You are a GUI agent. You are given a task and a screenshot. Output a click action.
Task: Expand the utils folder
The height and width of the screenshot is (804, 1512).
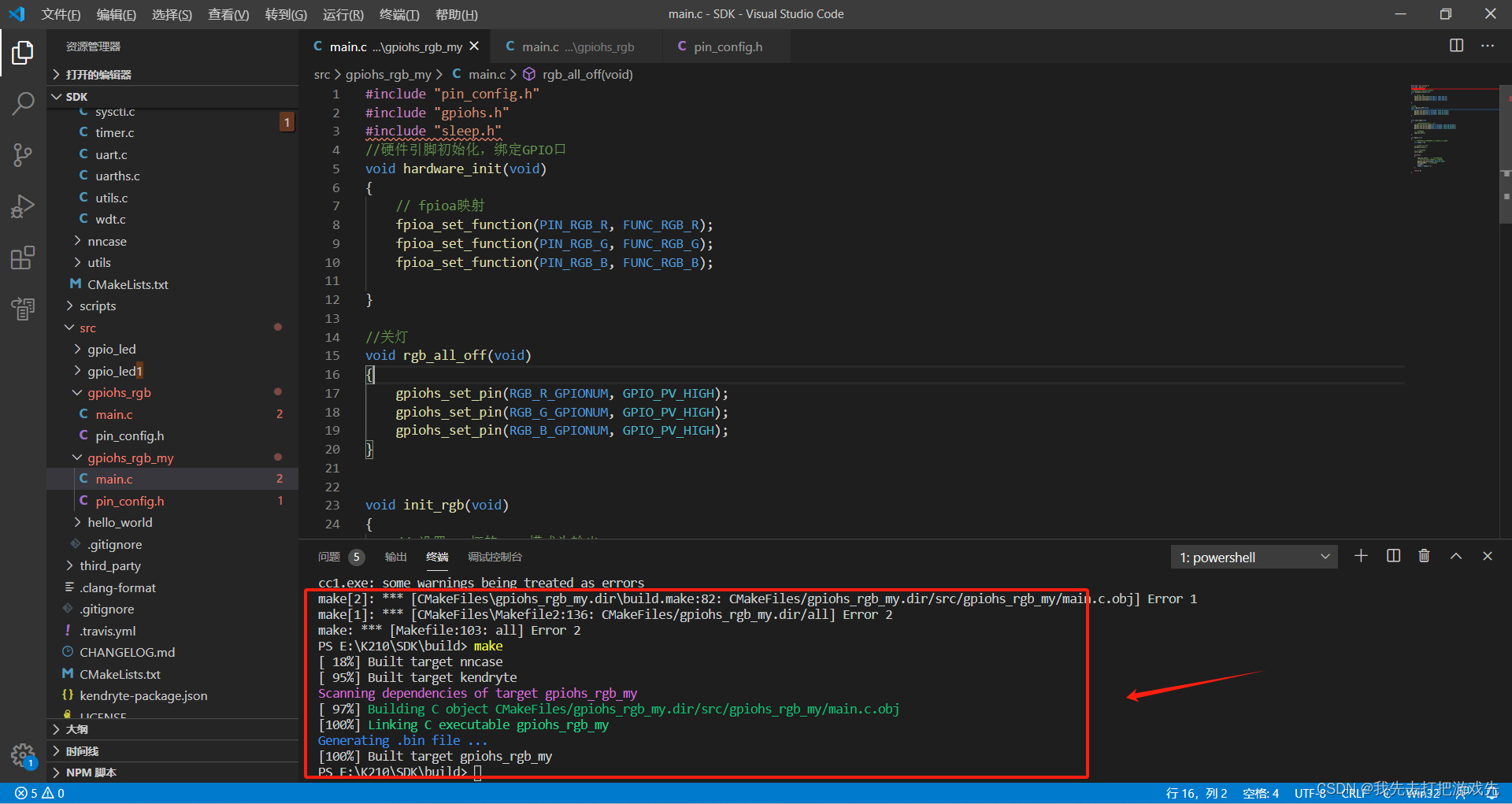pyautogui.click(x=172, y=262)
